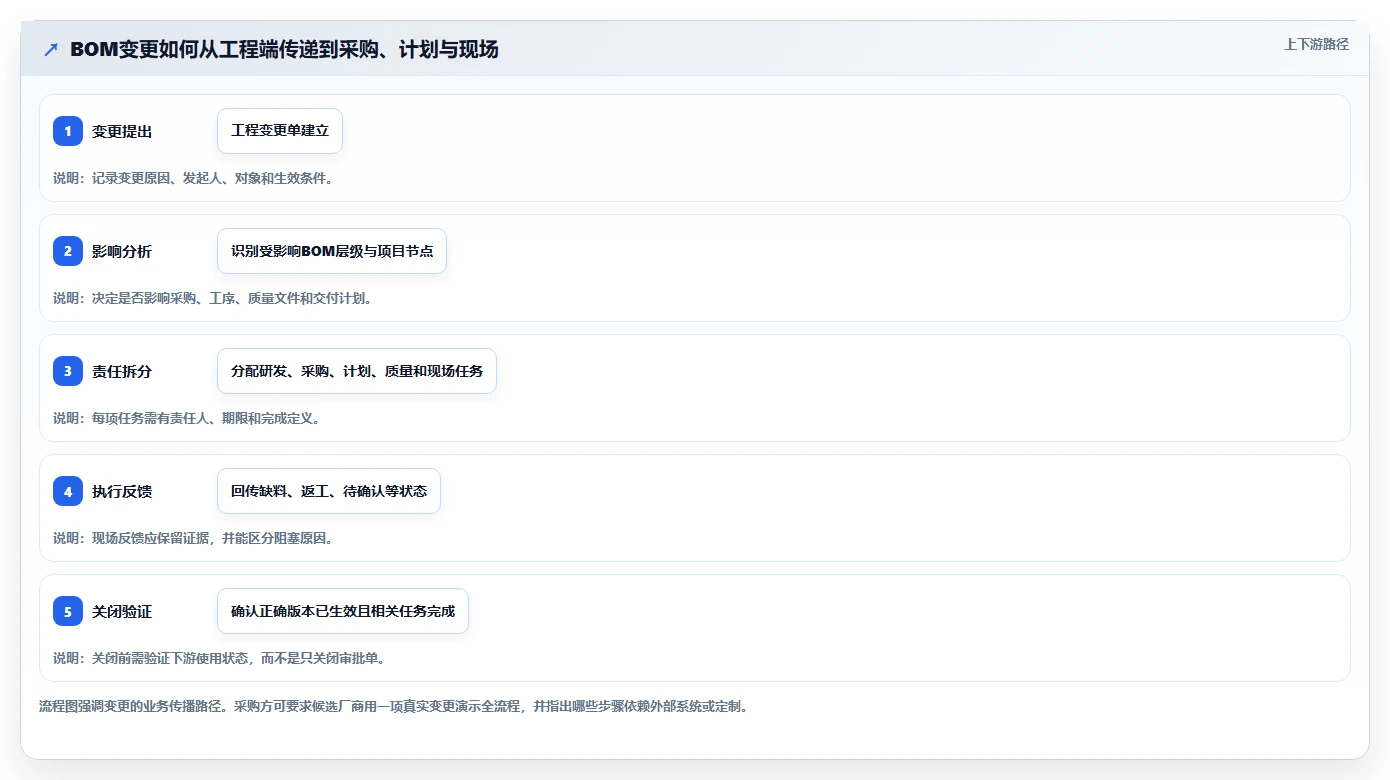The height and width of the screenshot is (780, 1390).
Task: Click the 上下游路径 label
Action: 1316,44
